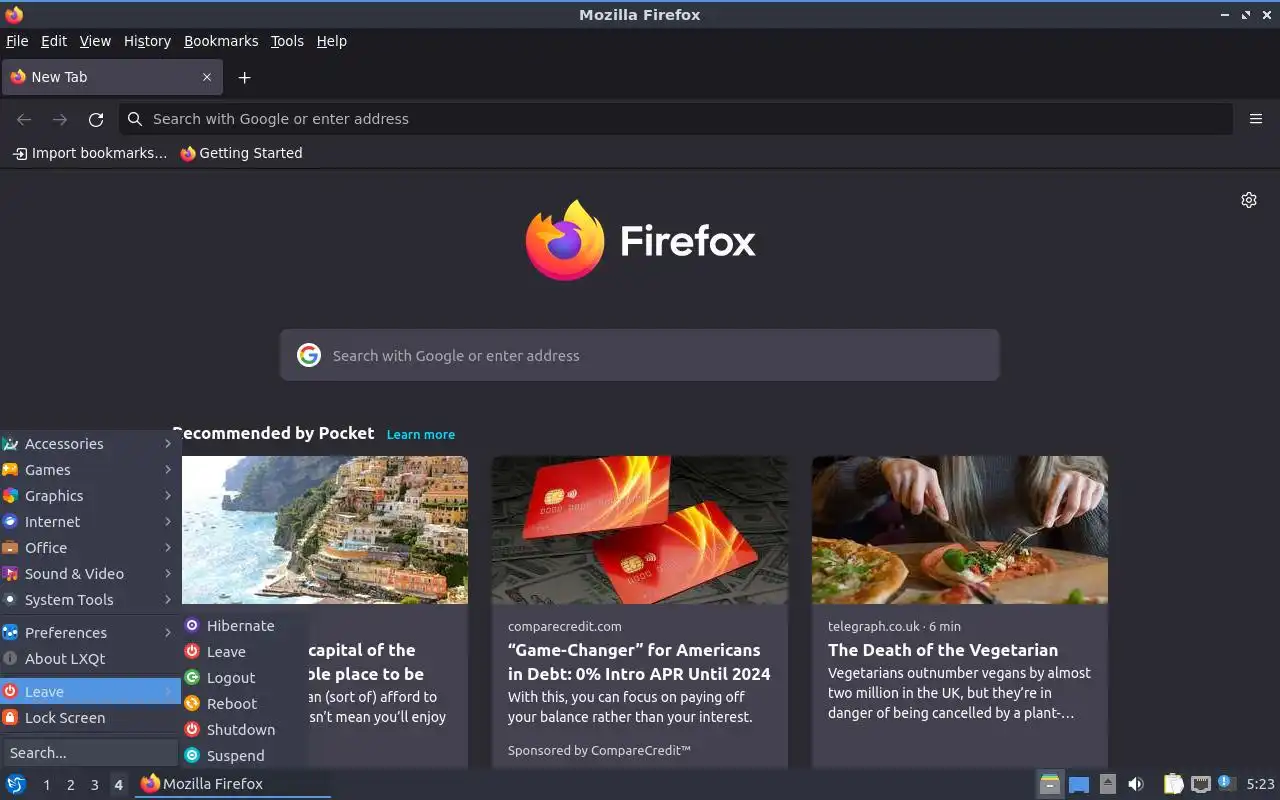
Task: Click the 5:23 clock
Action: (1260, 784)
